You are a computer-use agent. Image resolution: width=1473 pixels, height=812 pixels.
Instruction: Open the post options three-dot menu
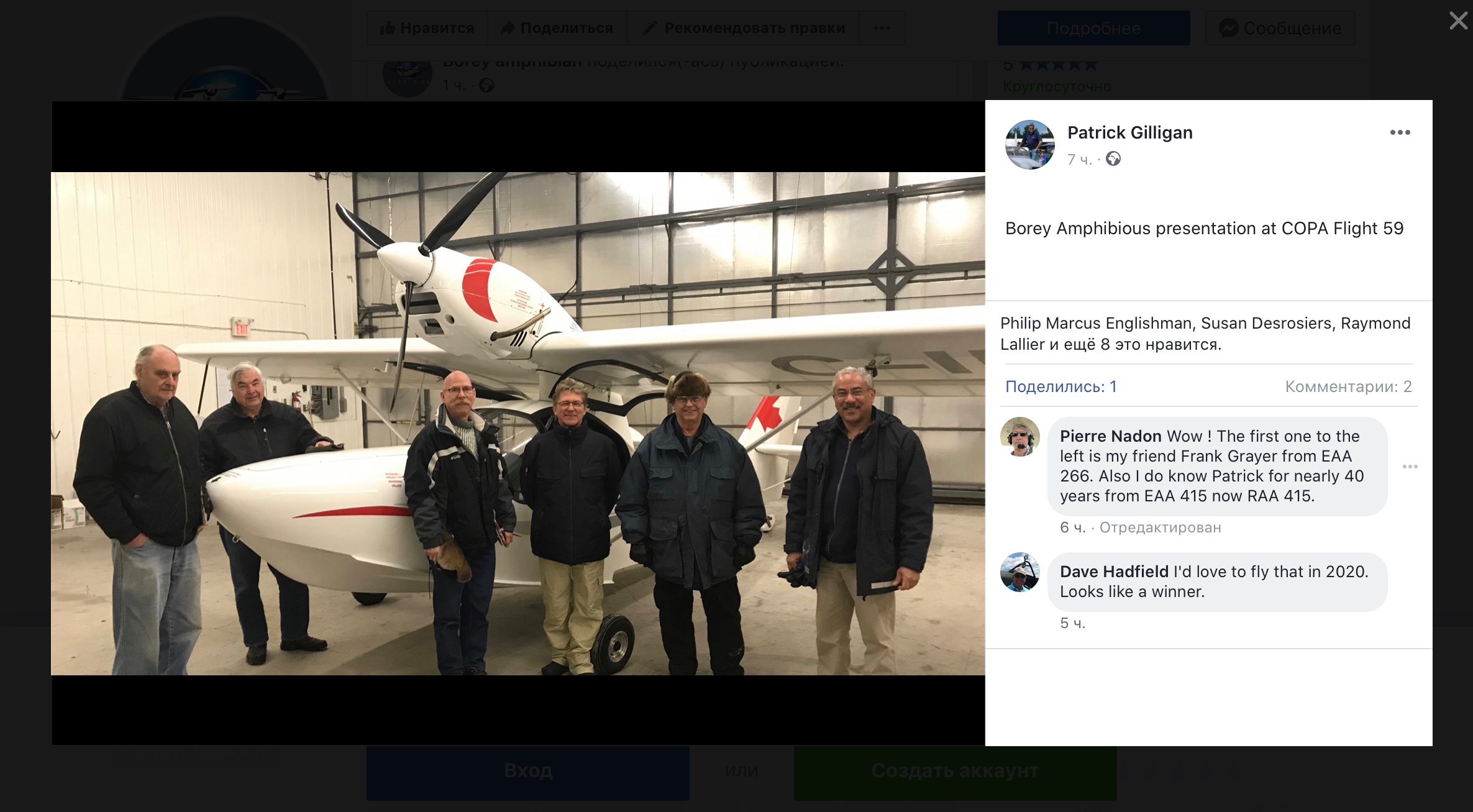1400,132
